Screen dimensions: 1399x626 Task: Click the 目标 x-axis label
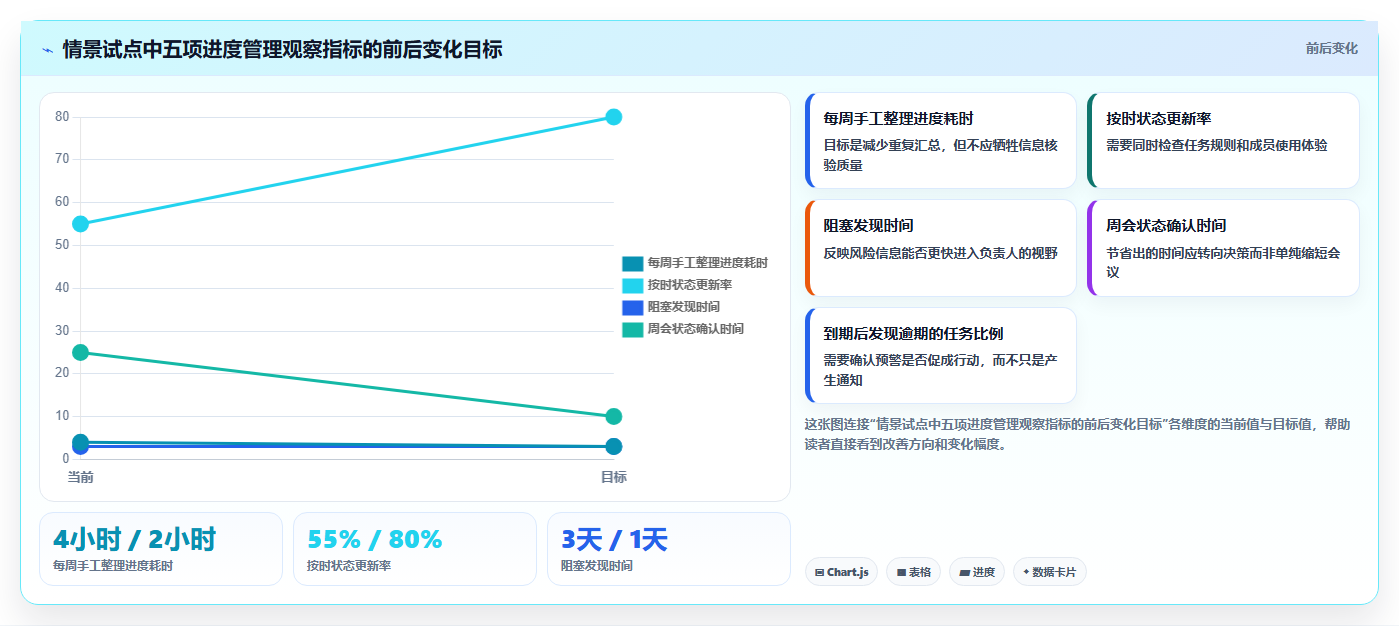point(614,477)
